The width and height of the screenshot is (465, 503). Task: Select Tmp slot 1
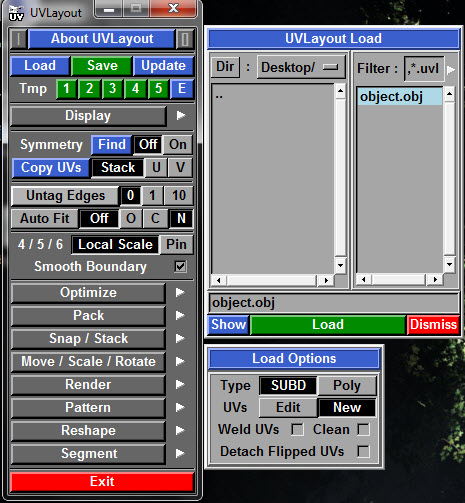pyautogui.click(x=66, y=89)
